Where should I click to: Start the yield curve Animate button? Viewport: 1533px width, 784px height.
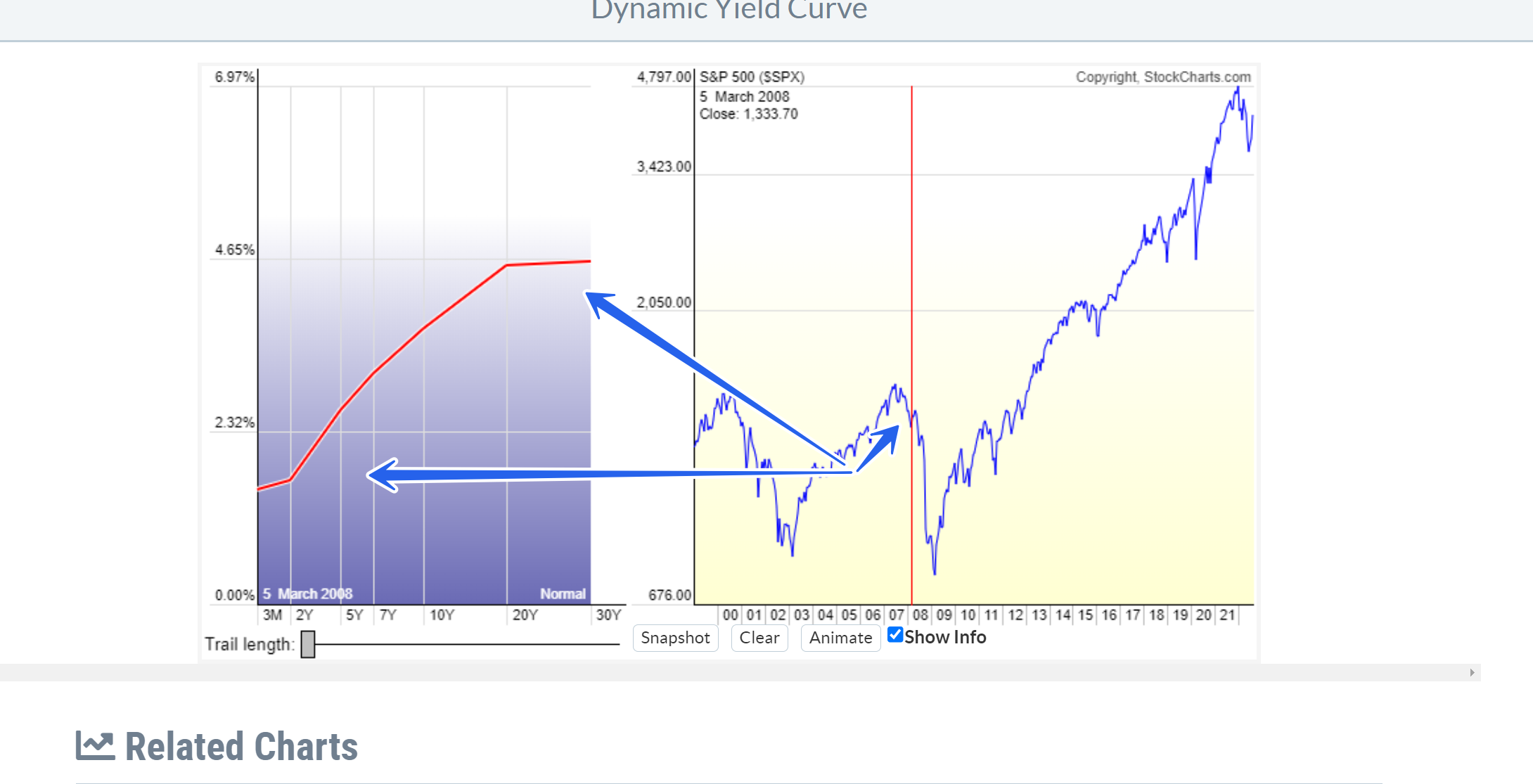tap(840, 638)
